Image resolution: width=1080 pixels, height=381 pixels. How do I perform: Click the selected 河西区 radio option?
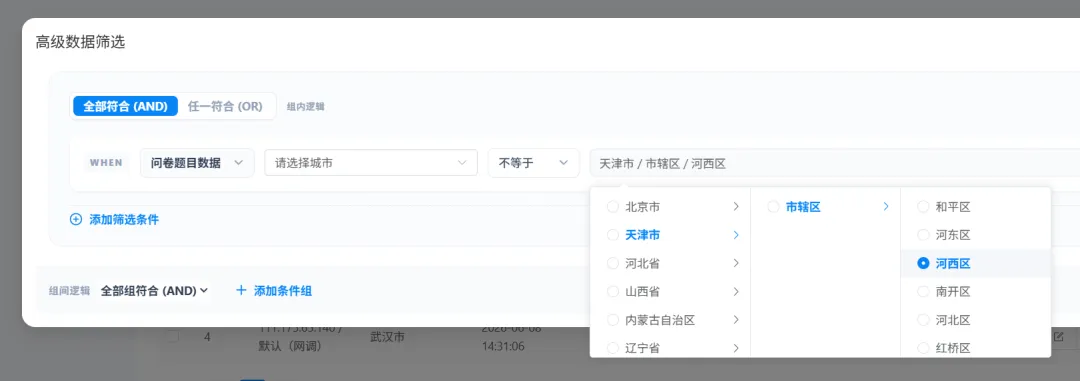pyautogui.click(x=923, y=263)
